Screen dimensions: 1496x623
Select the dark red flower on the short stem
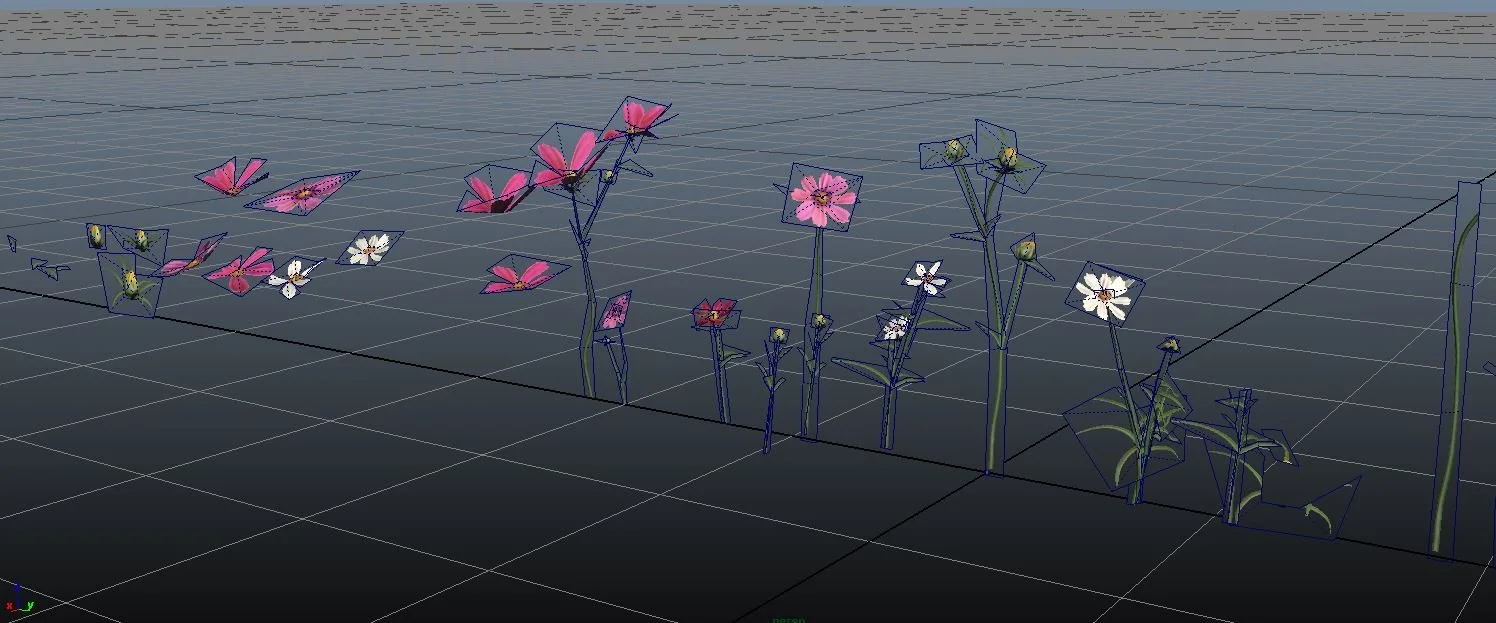(x=716, y=314)
